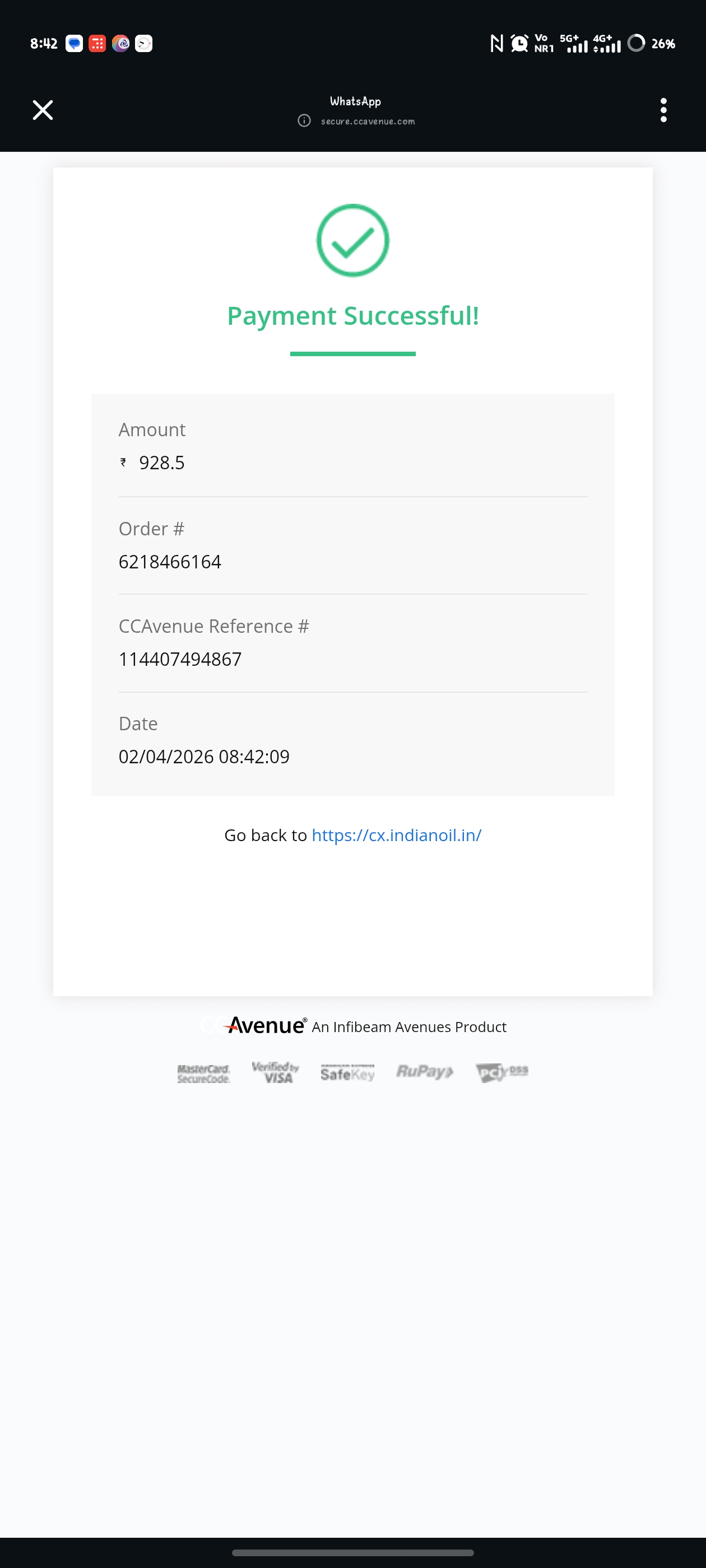Tap the CCAvenue reference number 114407494867
The height and width of the screenshot is (1568, 706).
pos(180,659)
